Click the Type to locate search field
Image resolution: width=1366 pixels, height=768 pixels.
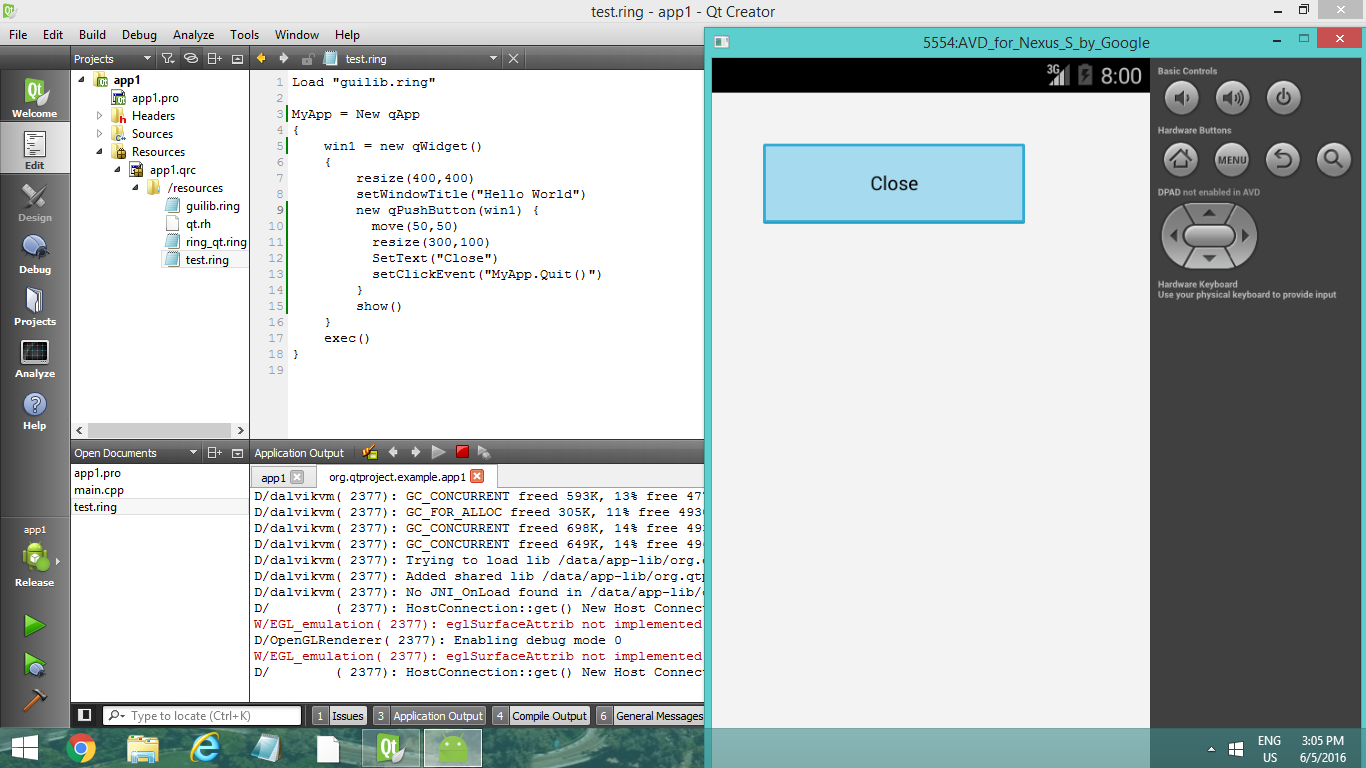point(203,716)
